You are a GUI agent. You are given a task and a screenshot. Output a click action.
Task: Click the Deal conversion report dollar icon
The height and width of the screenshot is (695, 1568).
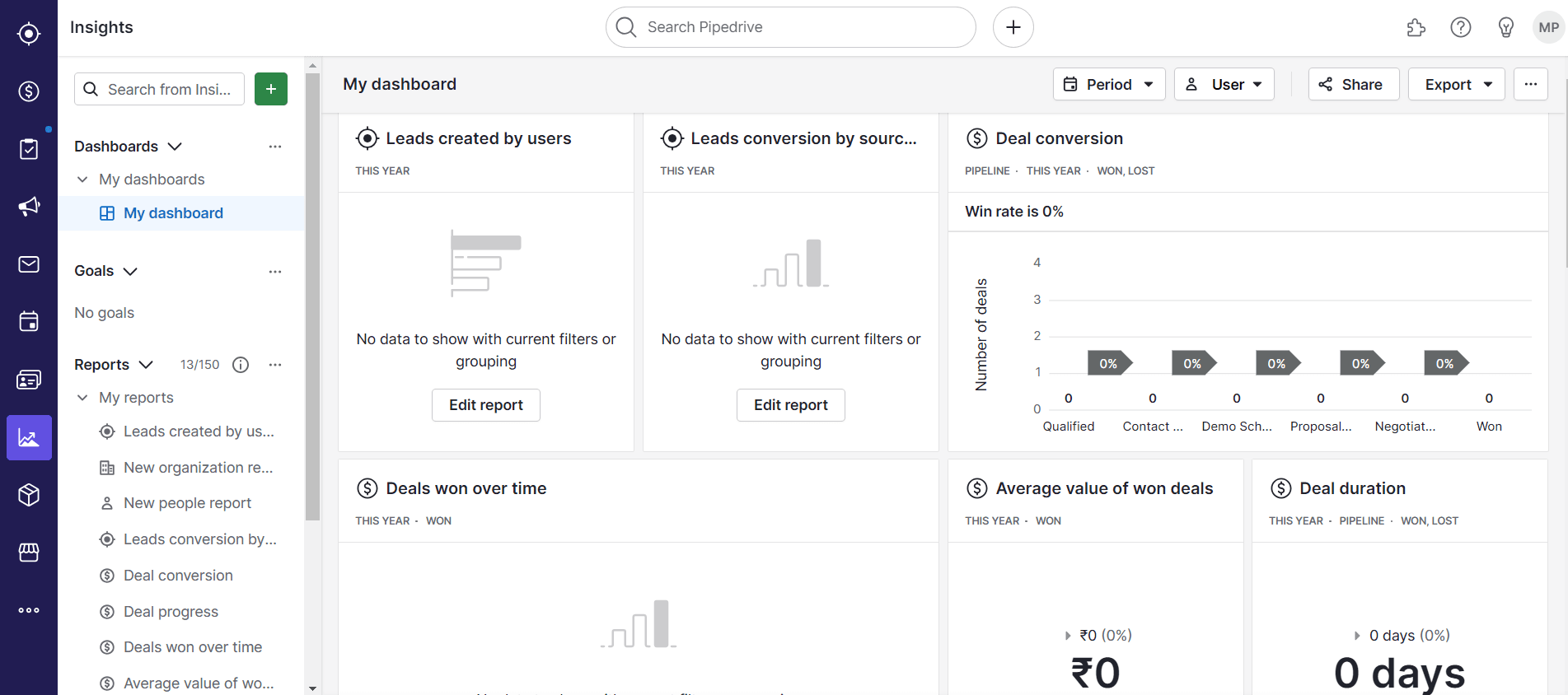point(977,138)
